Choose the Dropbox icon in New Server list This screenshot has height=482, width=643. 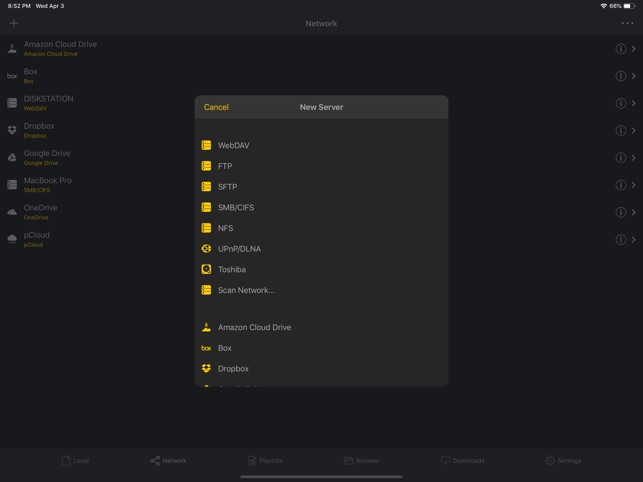pyautogui.click(x=206, y=368)
